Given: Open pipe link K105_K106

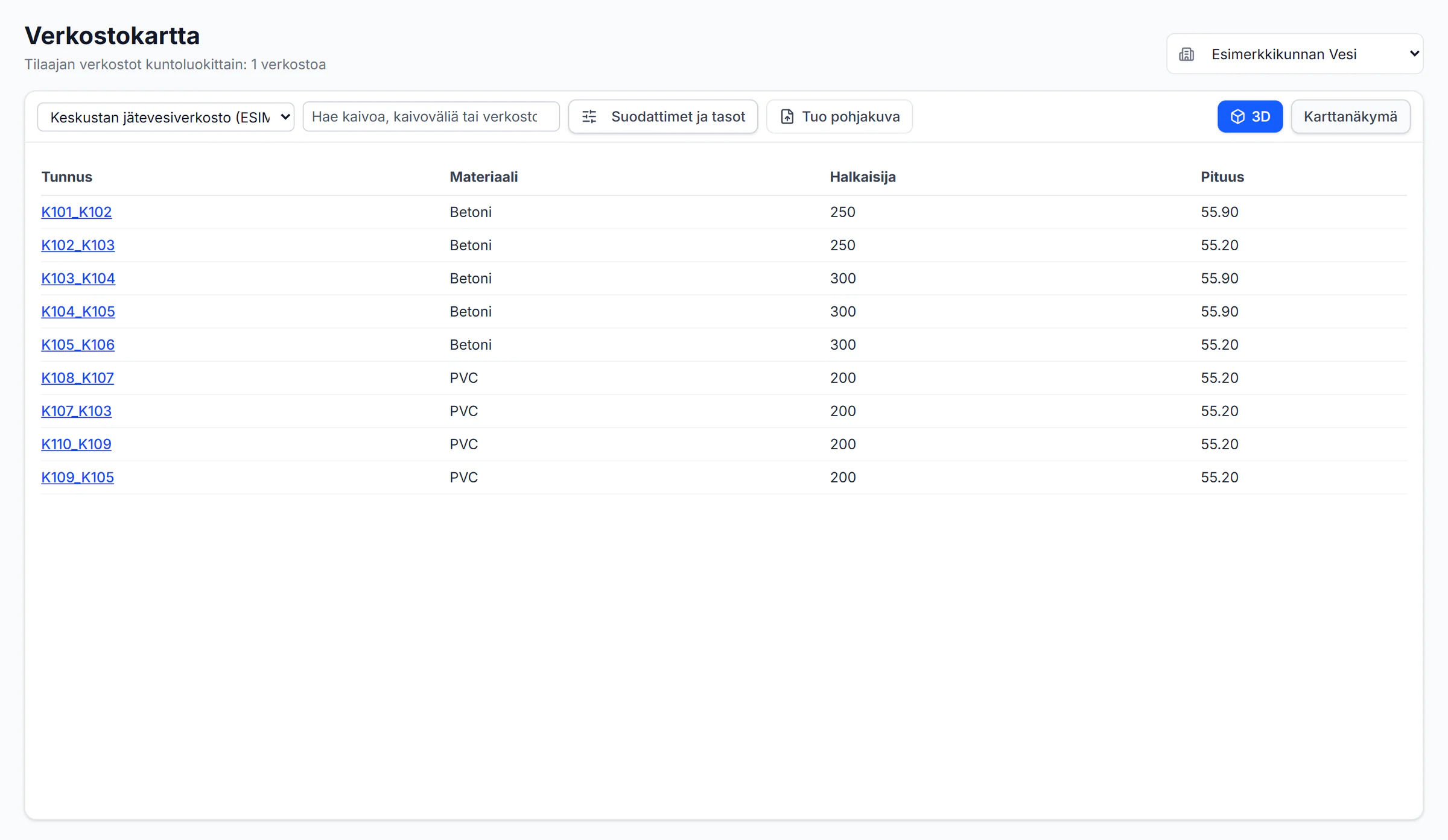Looking at the screenshot, I should pos(78,344).
